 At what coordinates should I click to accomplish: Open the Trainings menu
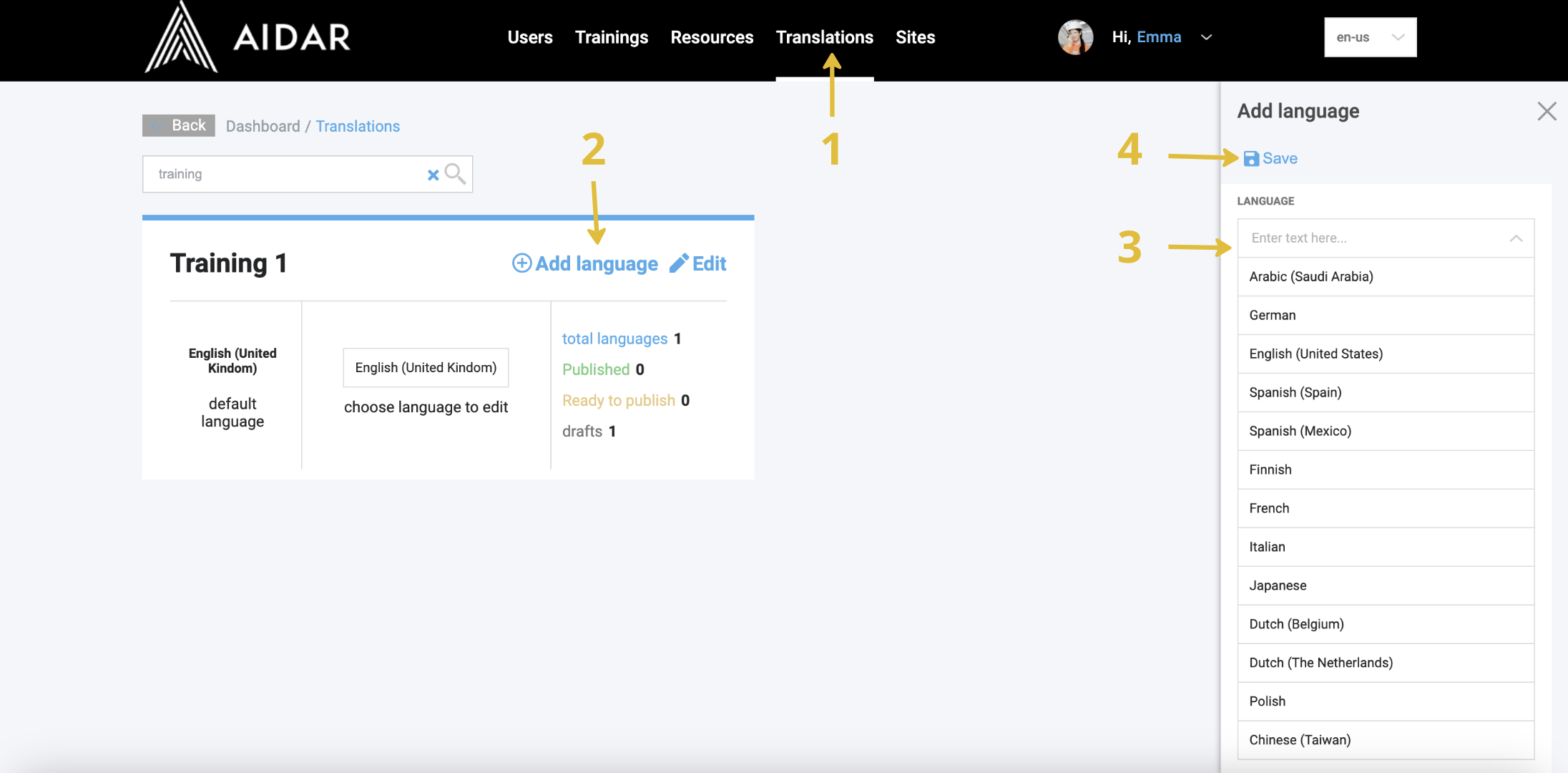point(612,37)
